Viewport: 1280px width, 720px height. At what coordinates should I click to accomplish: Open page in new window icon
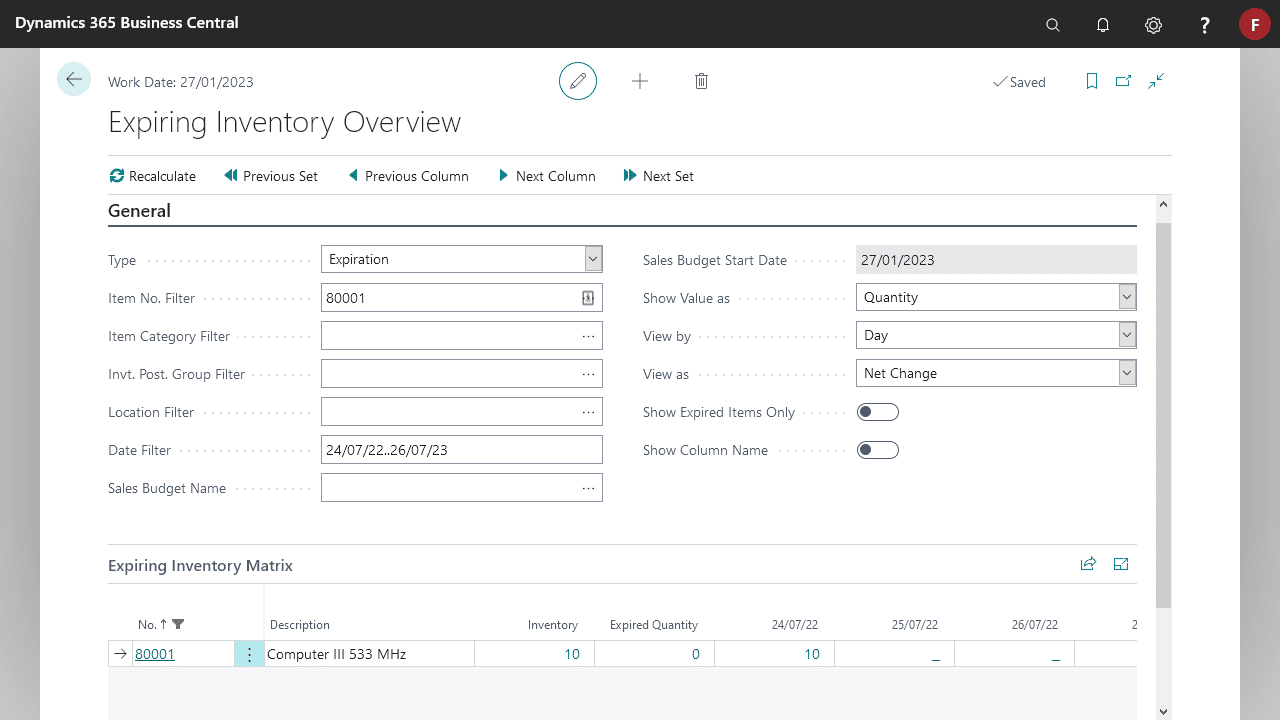[1124, 81]
